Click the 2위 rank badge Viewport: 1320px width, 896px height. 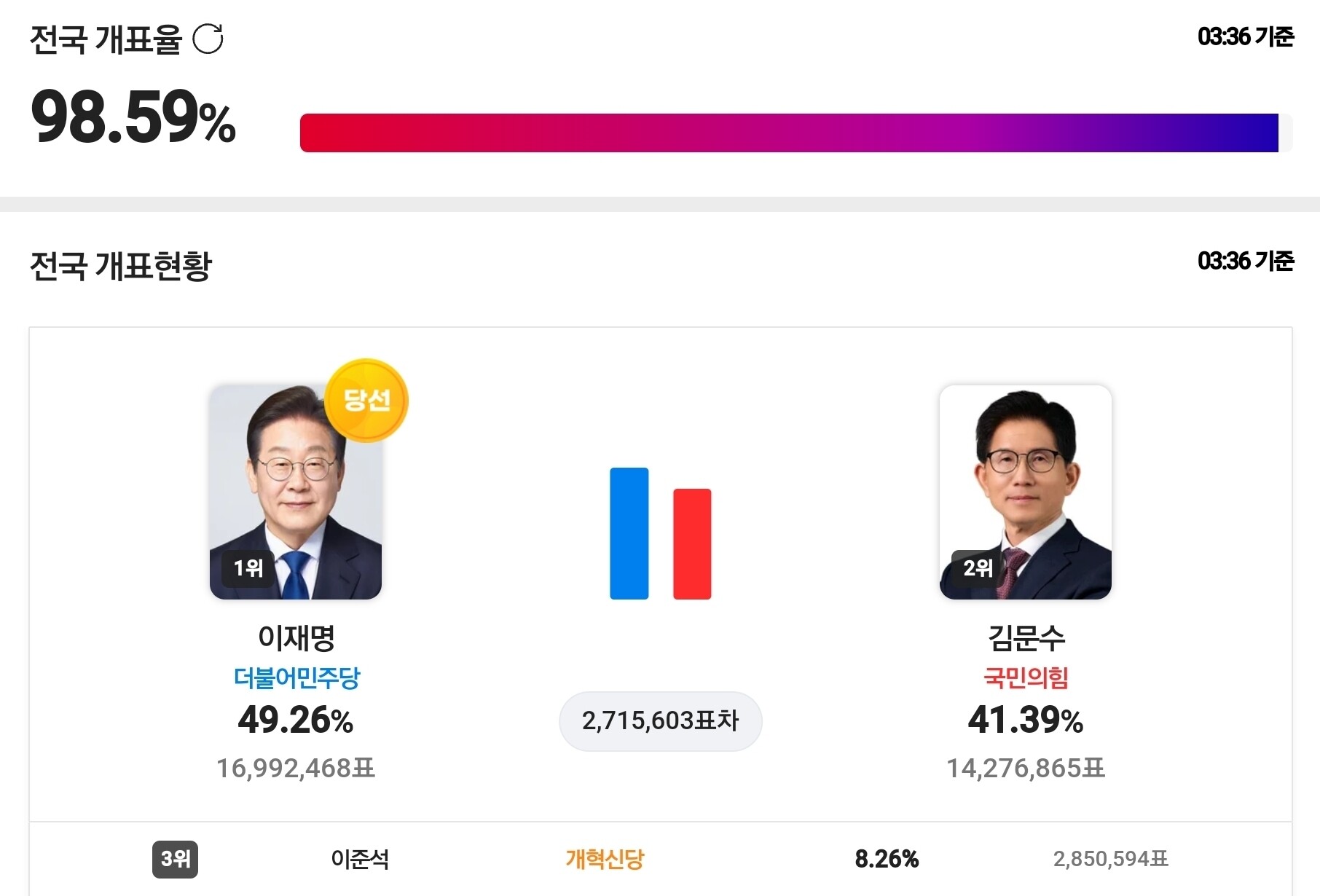tap(978, 567)
